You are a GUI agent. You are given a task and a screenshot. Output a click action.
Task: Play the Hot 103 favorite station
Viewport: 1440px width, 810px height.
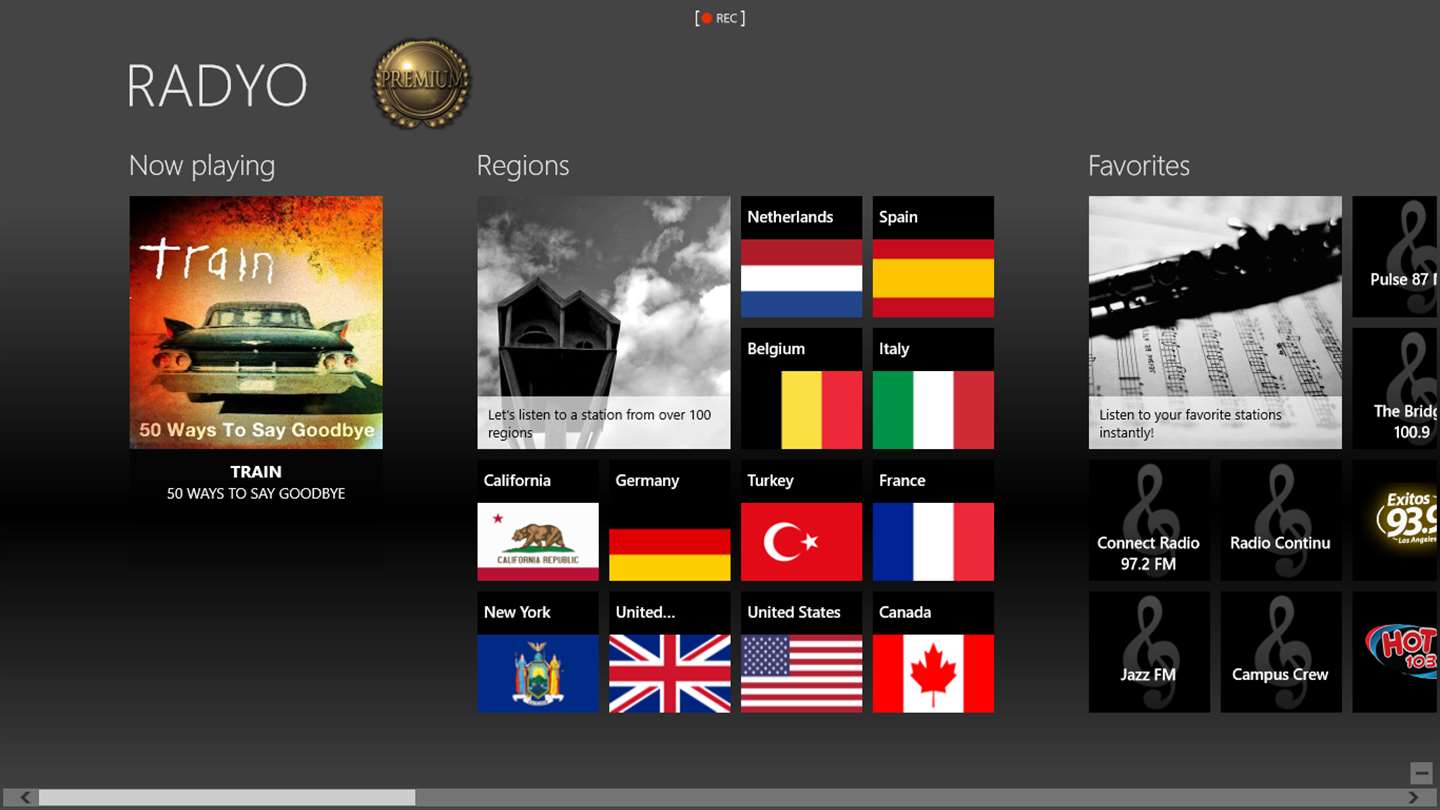[1396, 652]
